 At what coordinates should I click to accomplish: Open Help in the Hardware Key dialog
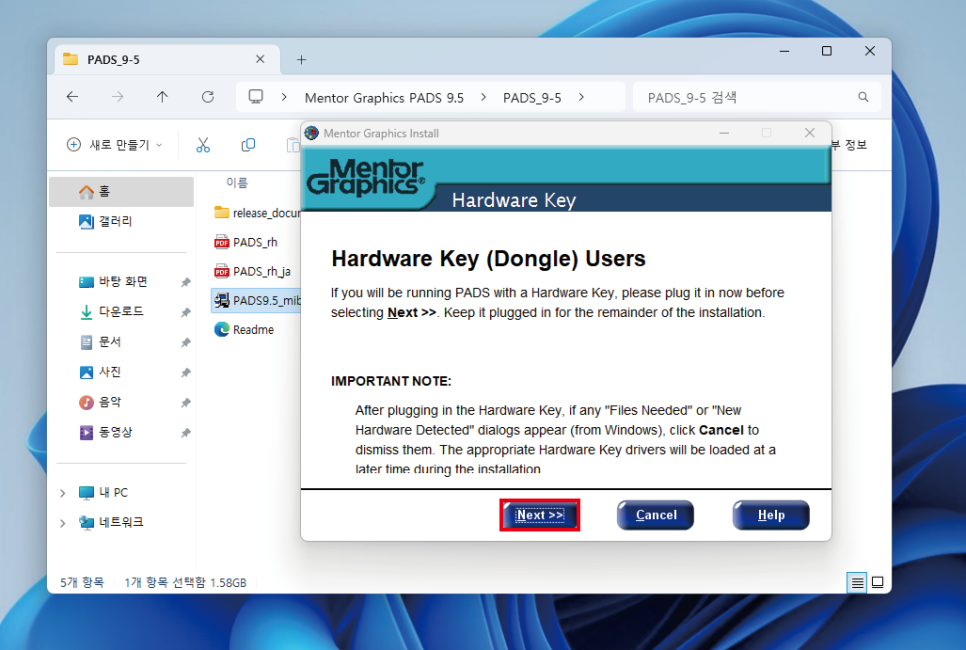pos(771,515)
